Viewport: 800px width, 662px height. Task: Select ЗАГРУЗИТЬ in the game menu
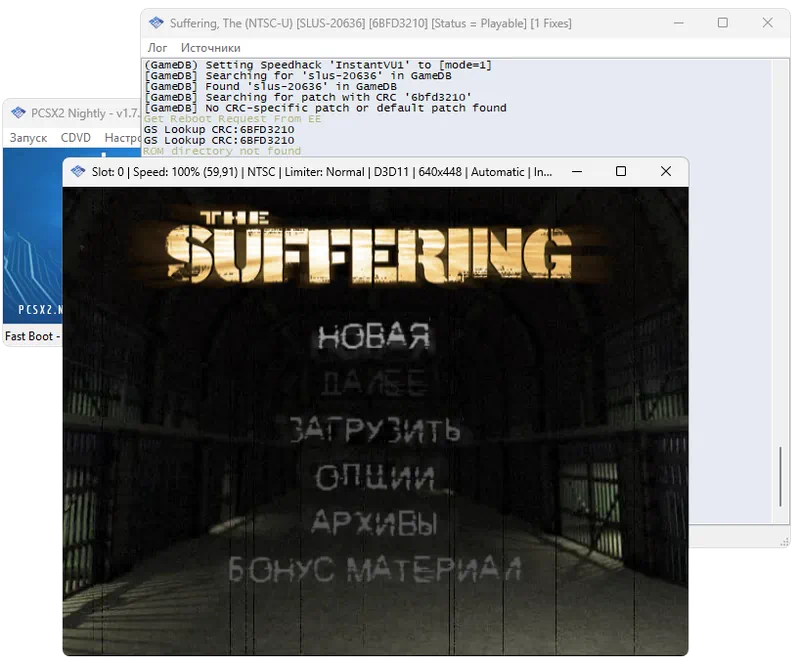pyautogui.click(x=375, y=429)
